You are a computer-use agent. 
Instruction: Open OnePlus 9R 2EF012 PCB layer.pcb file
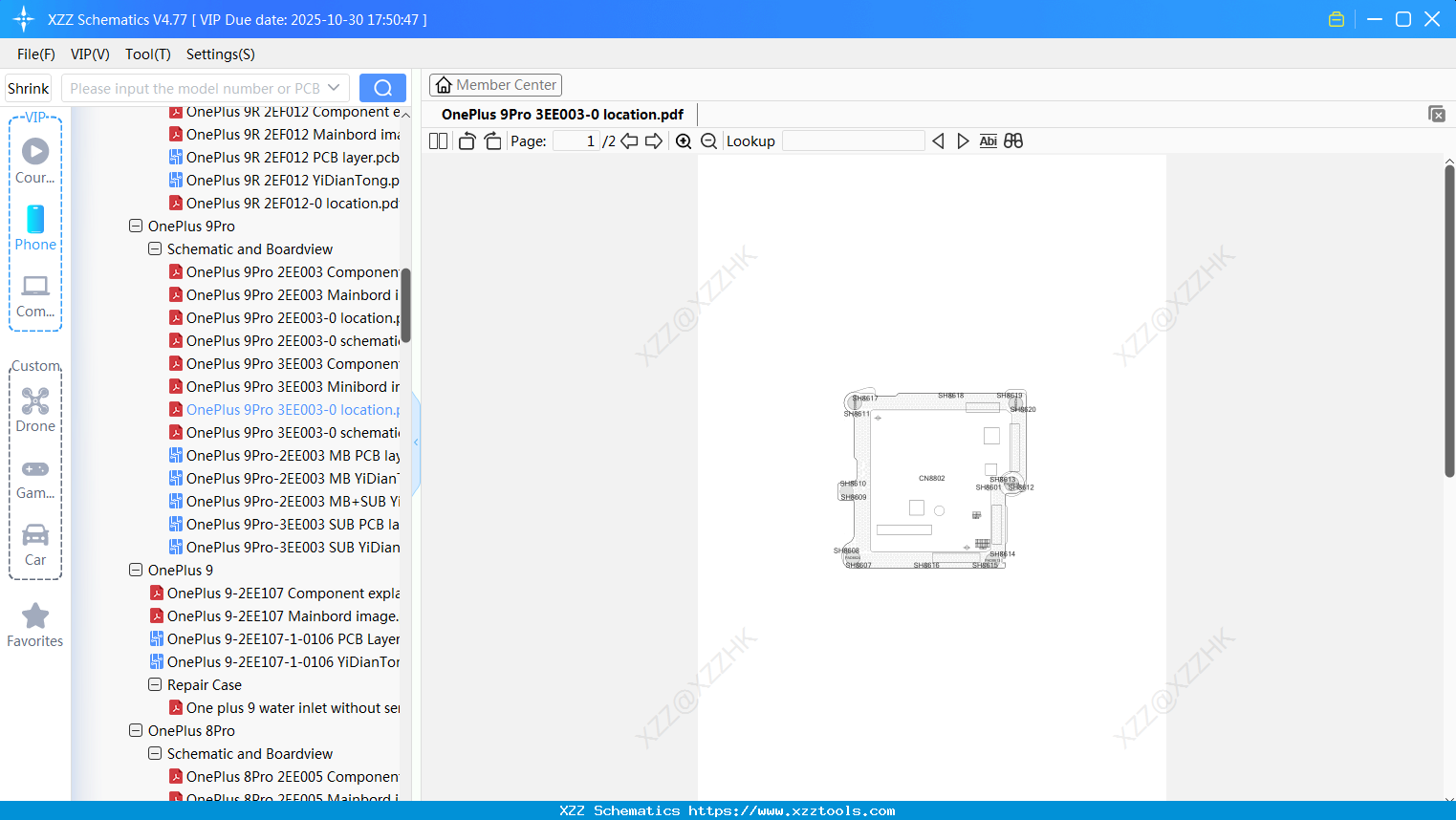(x=284, y=158)
